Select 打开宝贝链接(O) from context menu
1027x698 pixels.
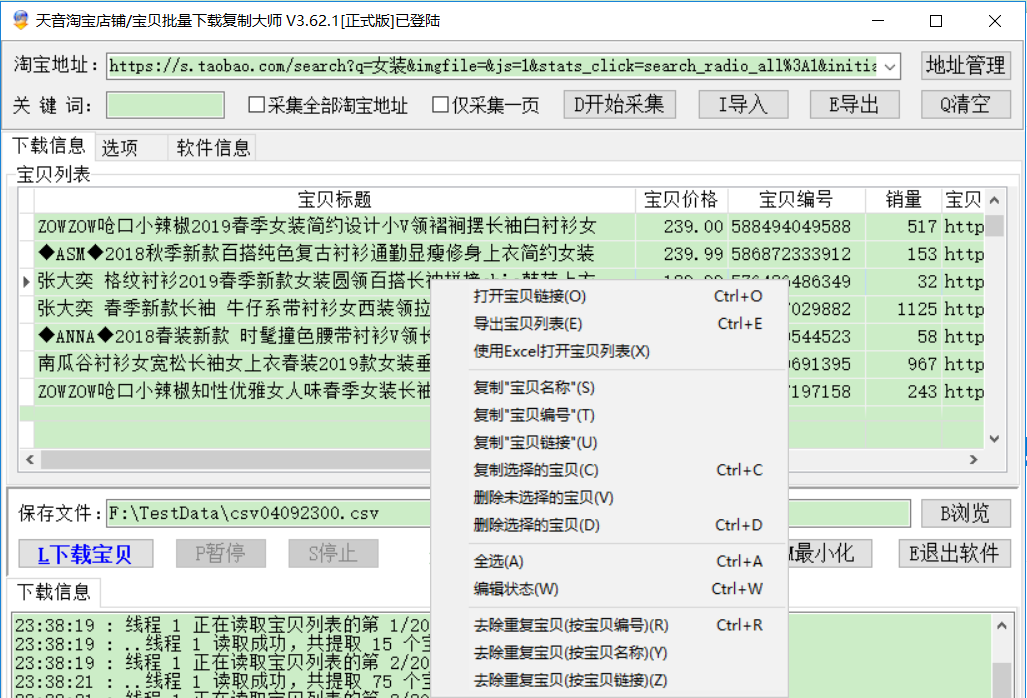(530, 296)
